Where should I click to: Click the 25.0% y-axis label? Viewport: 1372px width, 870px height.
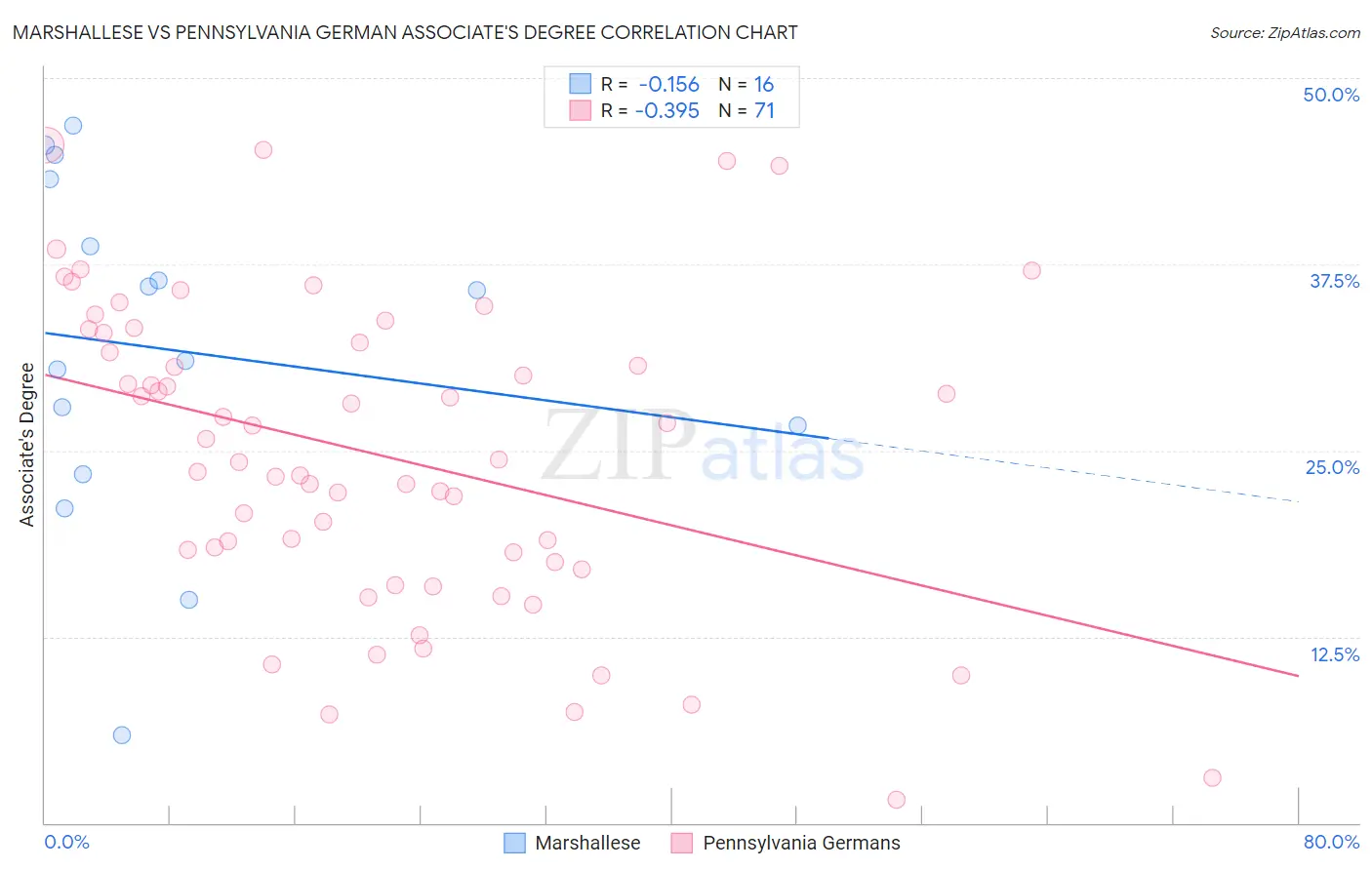1332,467
